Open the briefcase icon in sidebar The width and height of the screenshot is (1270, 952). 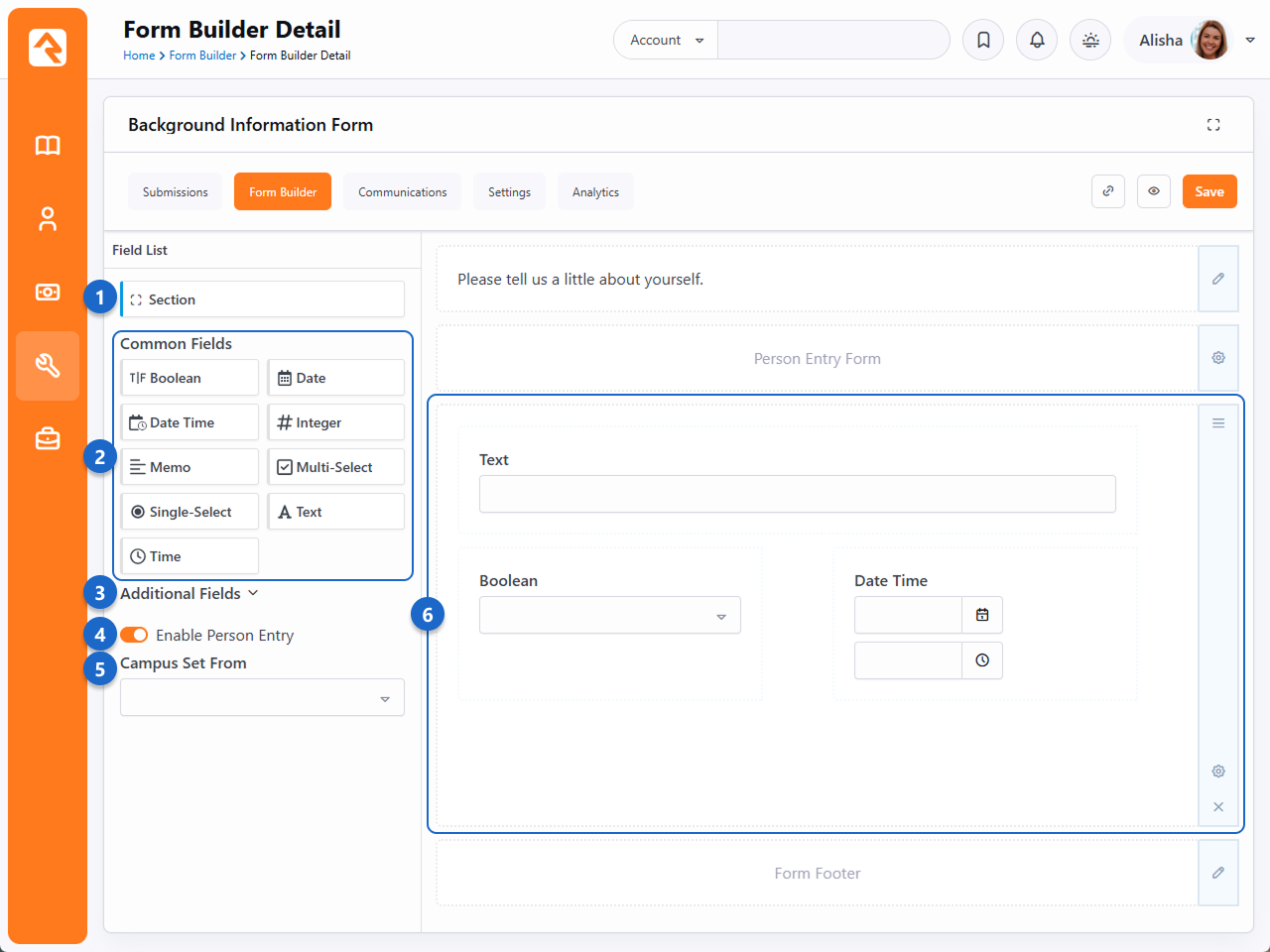point(48,438)
